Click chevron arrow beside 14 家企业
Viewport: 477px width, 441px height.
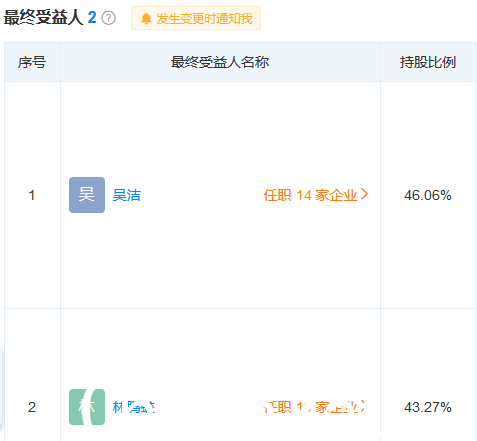(364, 194)
